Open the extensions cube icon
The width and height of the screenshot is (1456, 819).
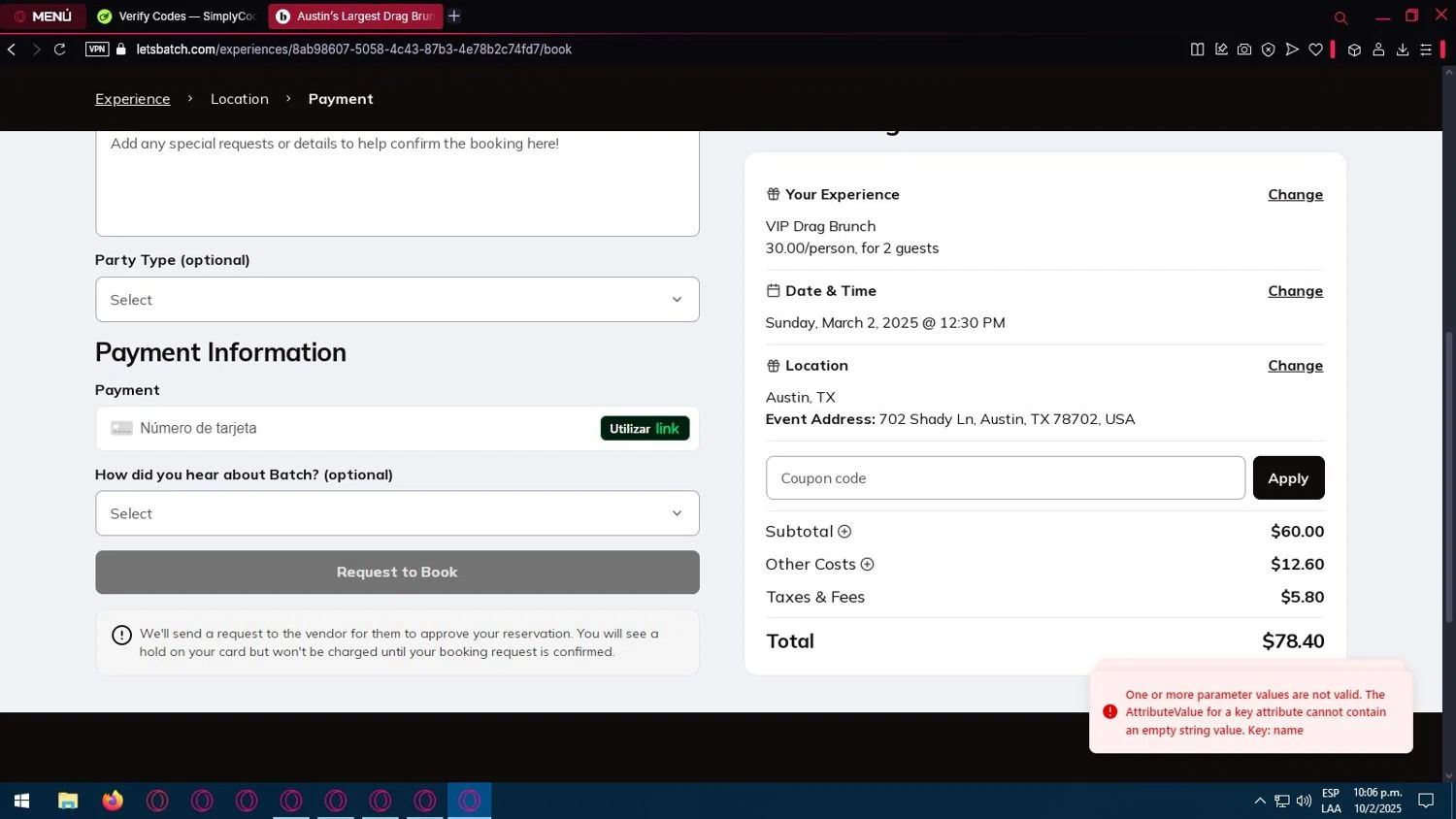(x=1354, y=49)
